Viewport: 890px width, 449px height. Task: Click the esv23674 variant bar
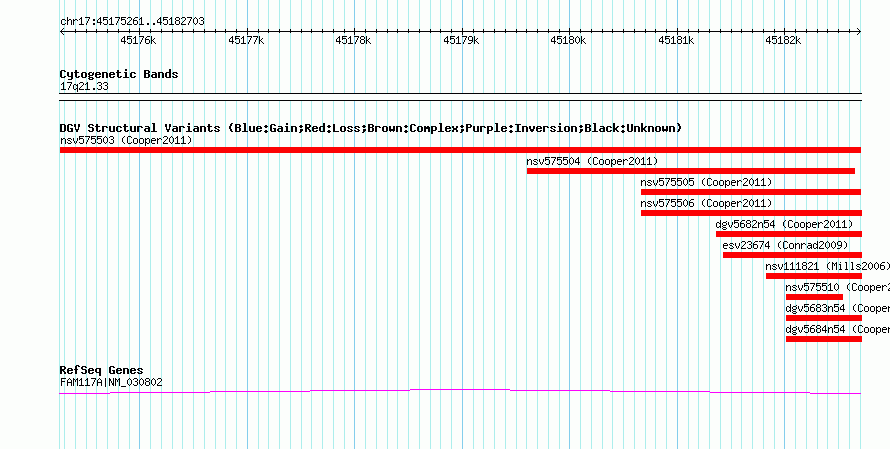pyautogui.click(x=792, y=255)
